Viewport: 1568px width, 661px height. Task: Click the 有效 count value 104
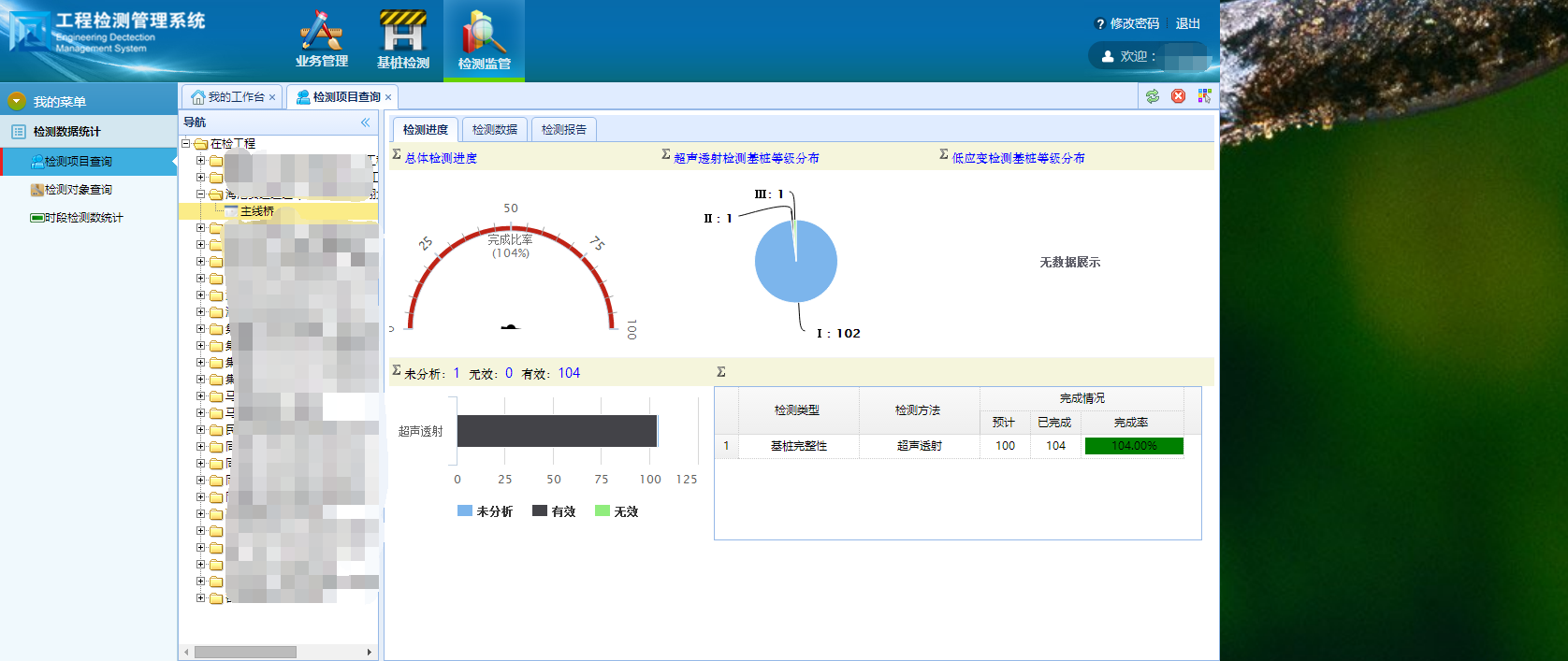click(x=569, y=373)
